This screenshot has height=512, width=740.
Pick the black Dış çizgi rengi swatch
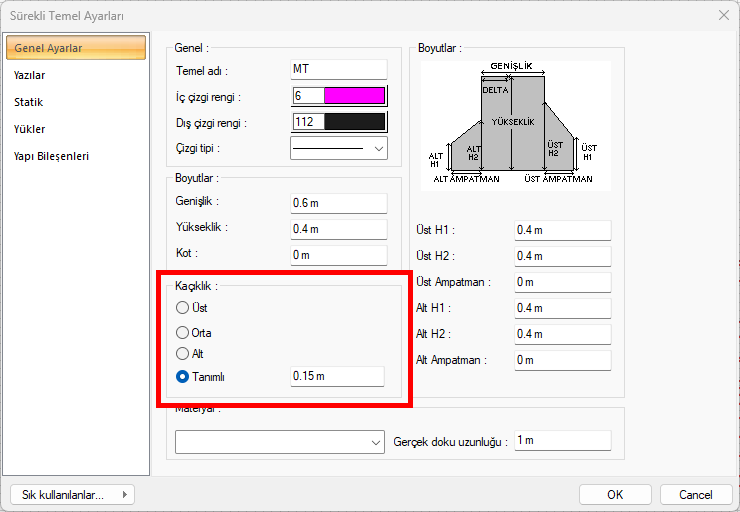coord(354,122)
